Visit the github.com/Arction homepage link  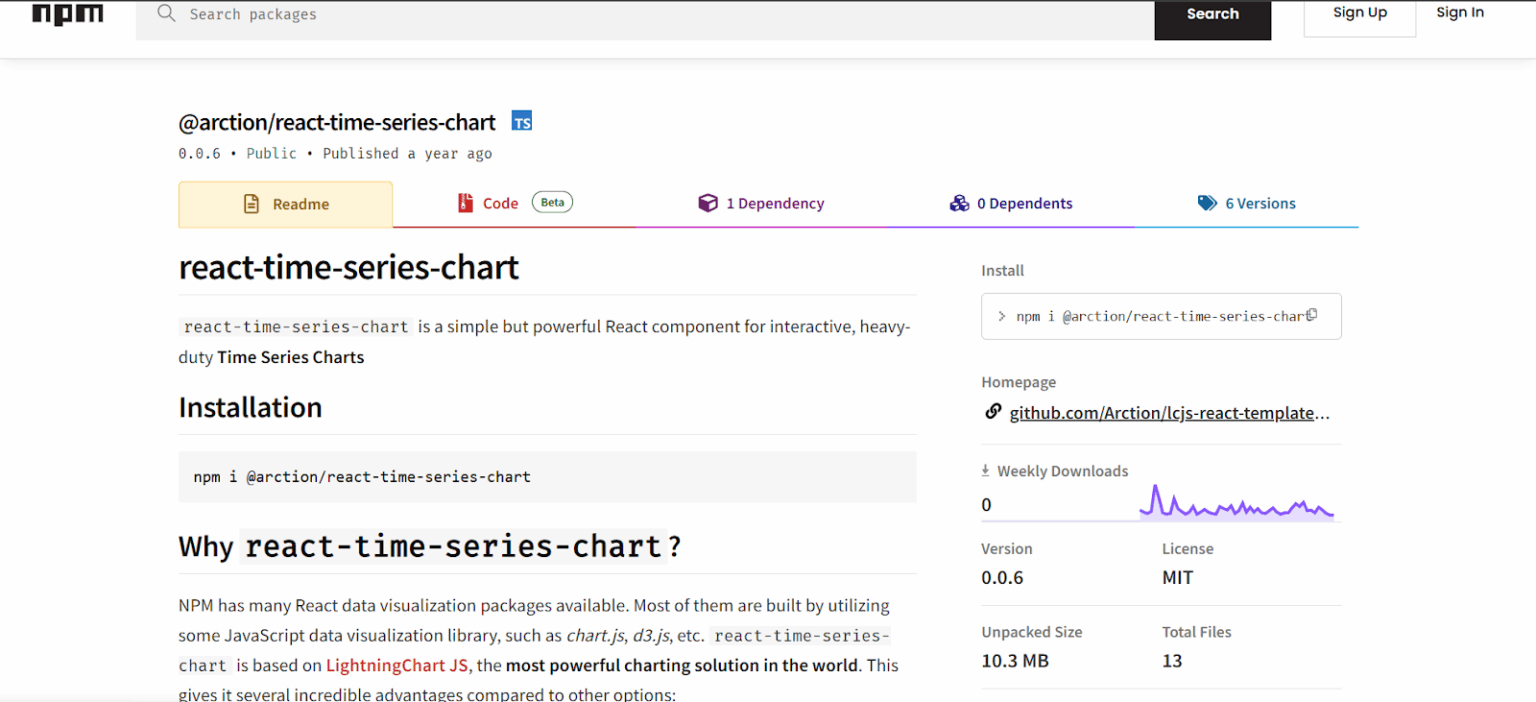tap(1170, 412)
